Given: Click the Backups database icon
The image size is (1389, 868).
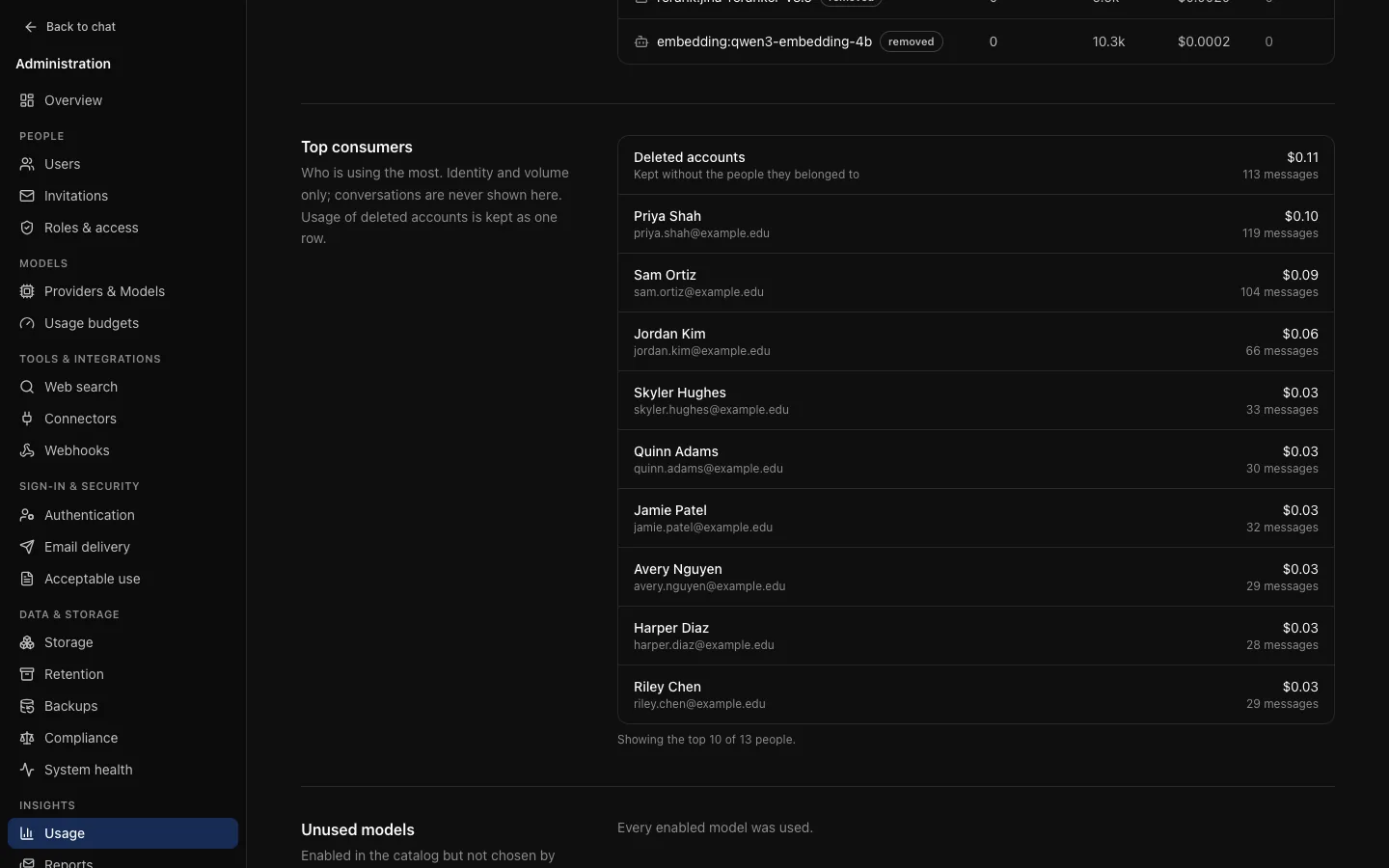Looking at the screenshot, I should 27,706.
